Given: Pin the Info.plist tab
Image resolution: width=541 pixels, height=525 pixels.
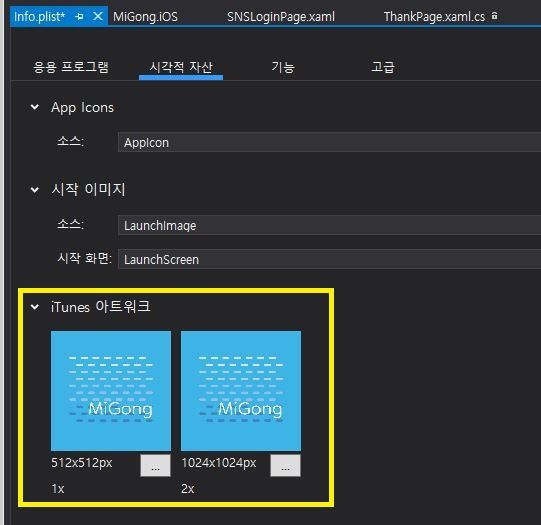Looking at the screenshot, I should (x=79, y=16).
